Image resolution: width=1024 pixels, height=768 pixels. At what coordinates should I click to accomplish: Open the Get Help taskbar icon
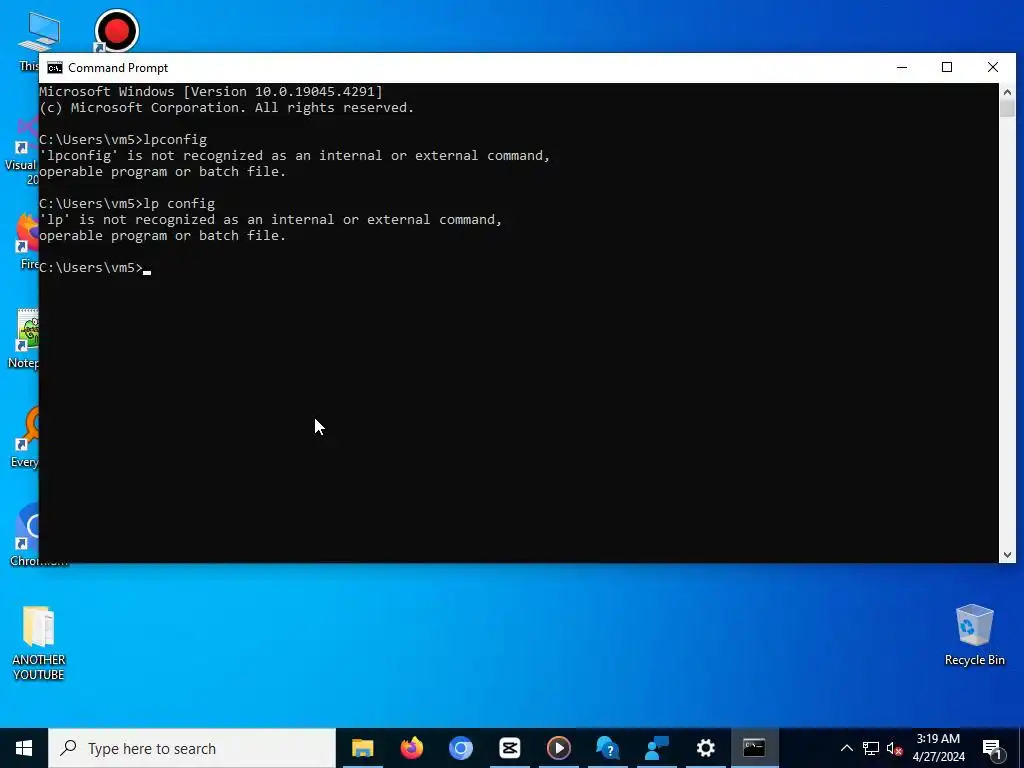(x=607, y=748)
